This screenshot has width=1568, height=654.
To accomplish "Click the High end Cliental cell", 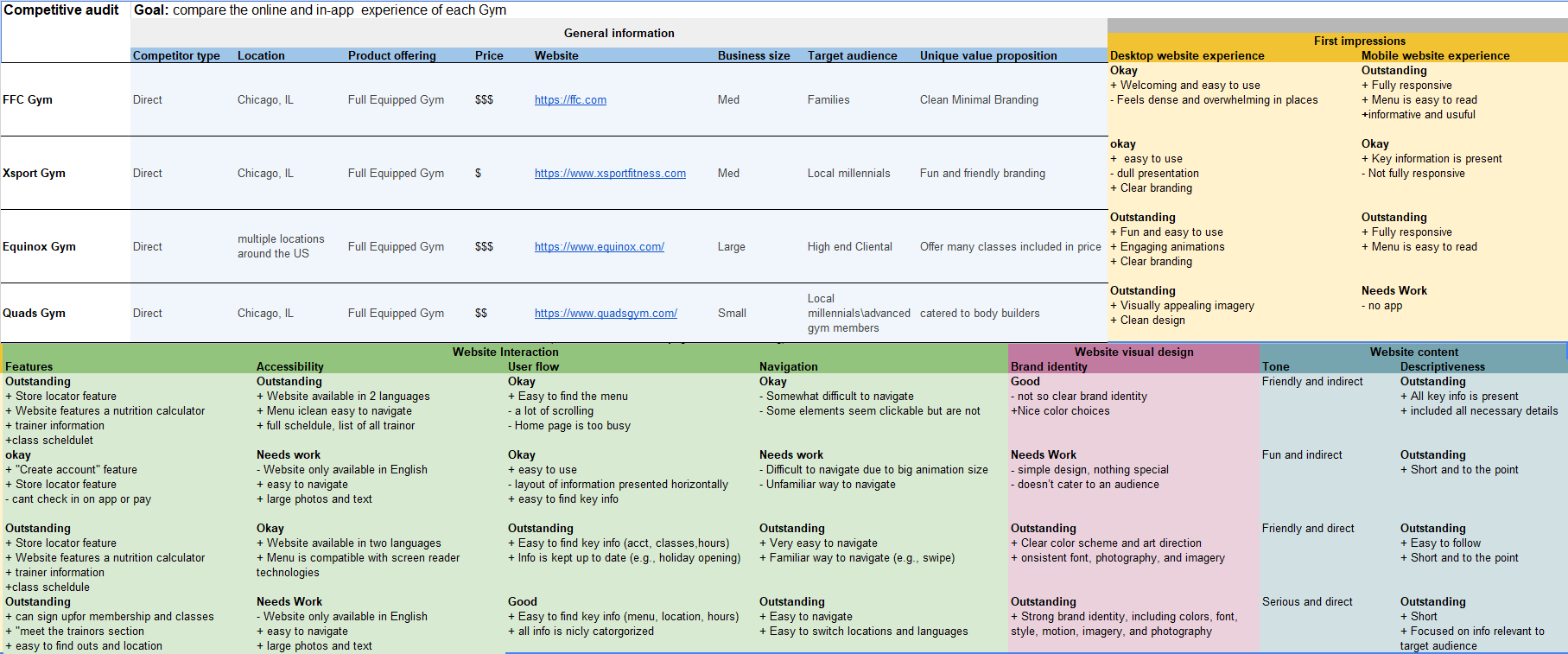I will click(x=849, y=246).
